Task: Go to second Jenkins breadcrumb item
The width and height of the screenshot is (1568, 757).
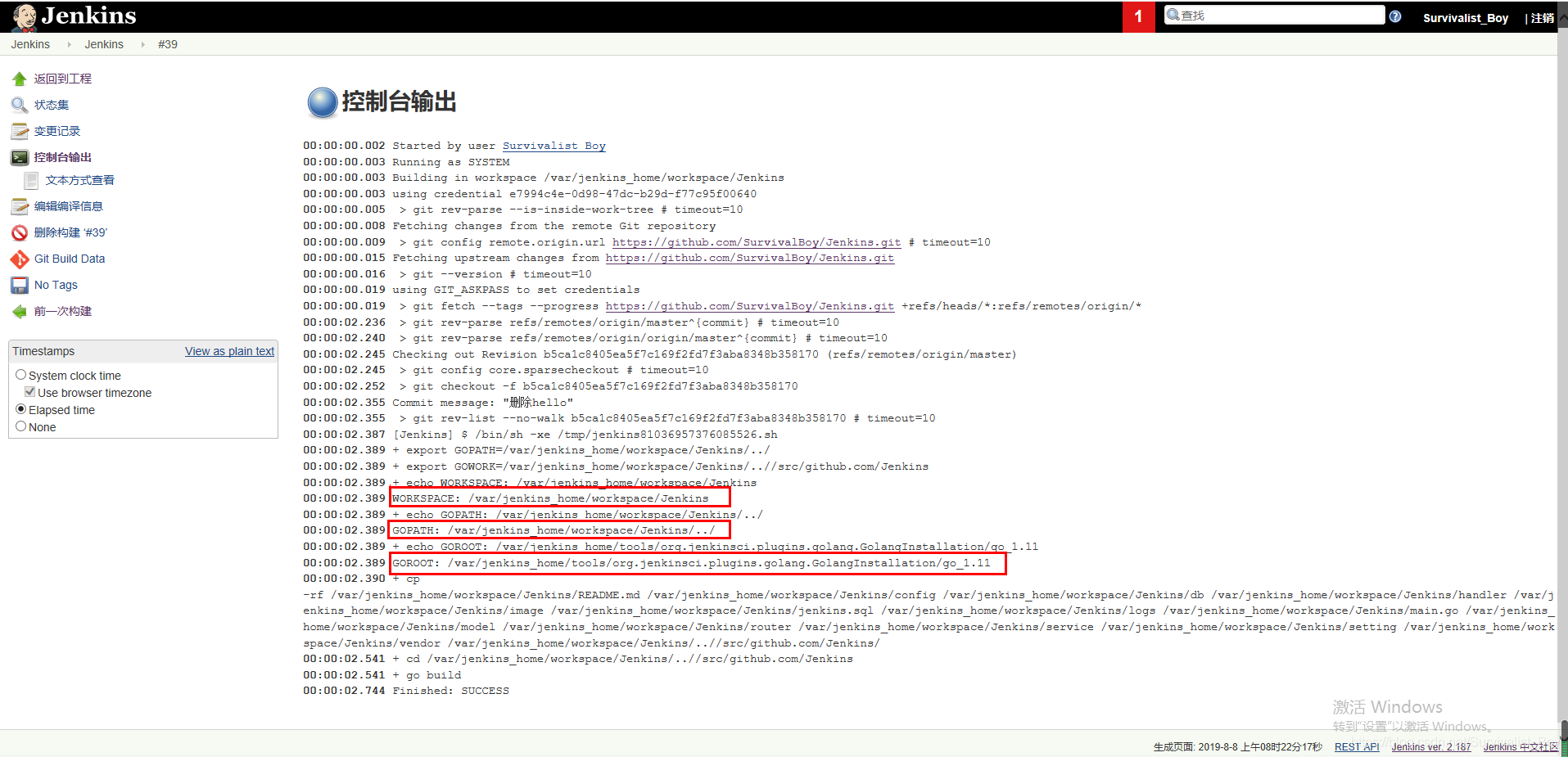Action: point(104,44)
